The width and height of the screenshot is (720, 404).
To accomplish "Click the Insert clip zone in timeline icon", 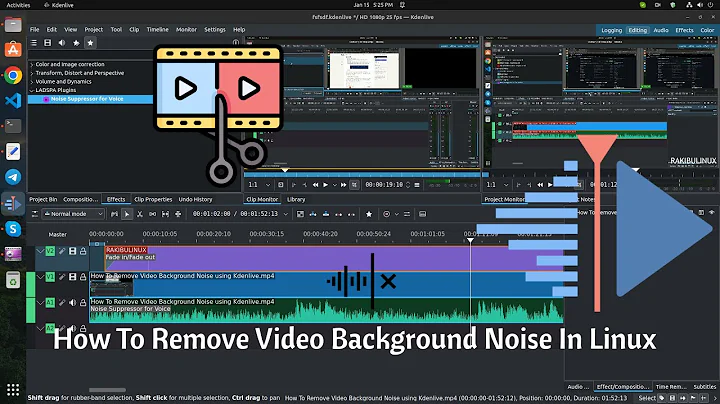I will [313, 214].
